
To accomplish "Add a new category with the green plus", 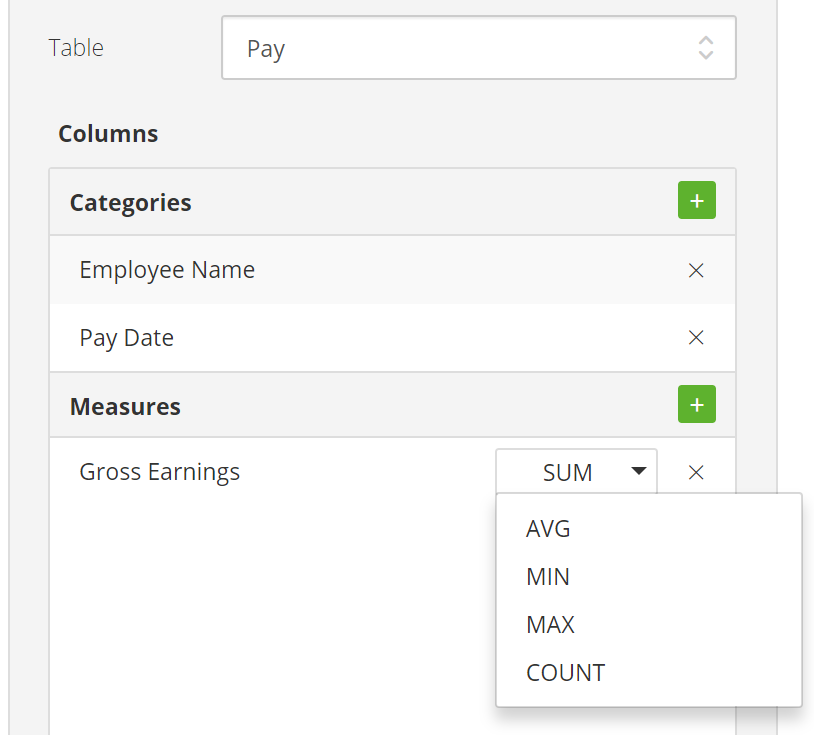I will [x=697, y=200].
